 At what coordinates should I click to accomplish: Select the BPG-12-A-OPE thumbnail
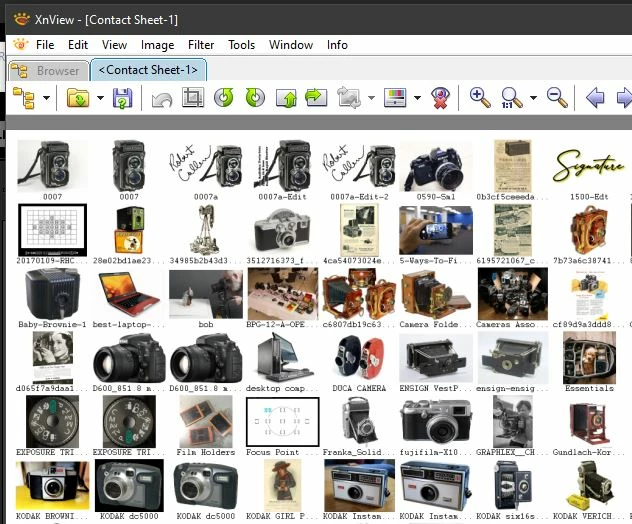pyautogui.click(x=283, y=294)
